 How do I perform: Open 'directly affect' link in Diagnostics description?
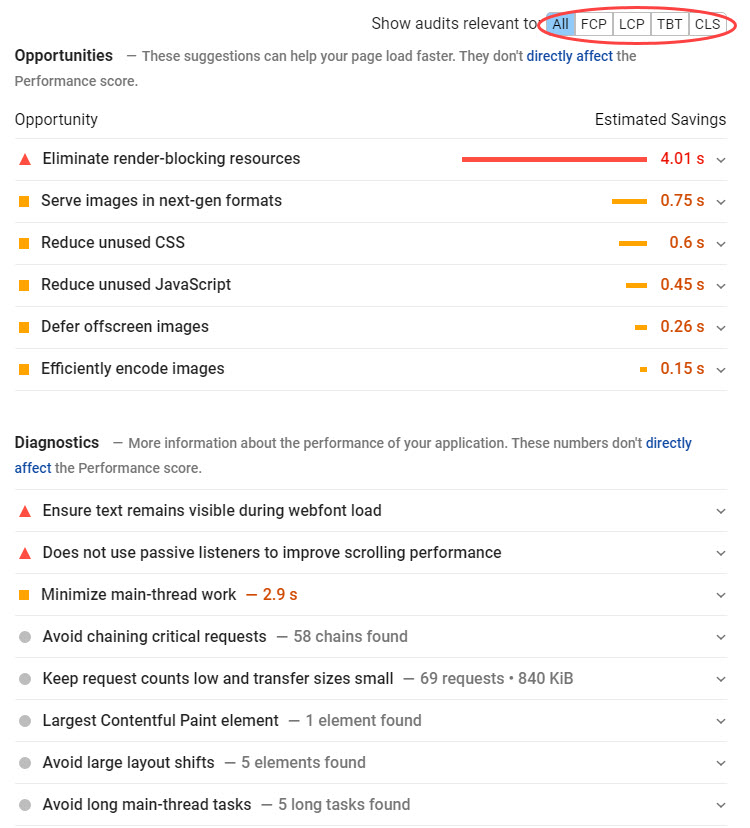pyautogui.click(x=668, y=443)
